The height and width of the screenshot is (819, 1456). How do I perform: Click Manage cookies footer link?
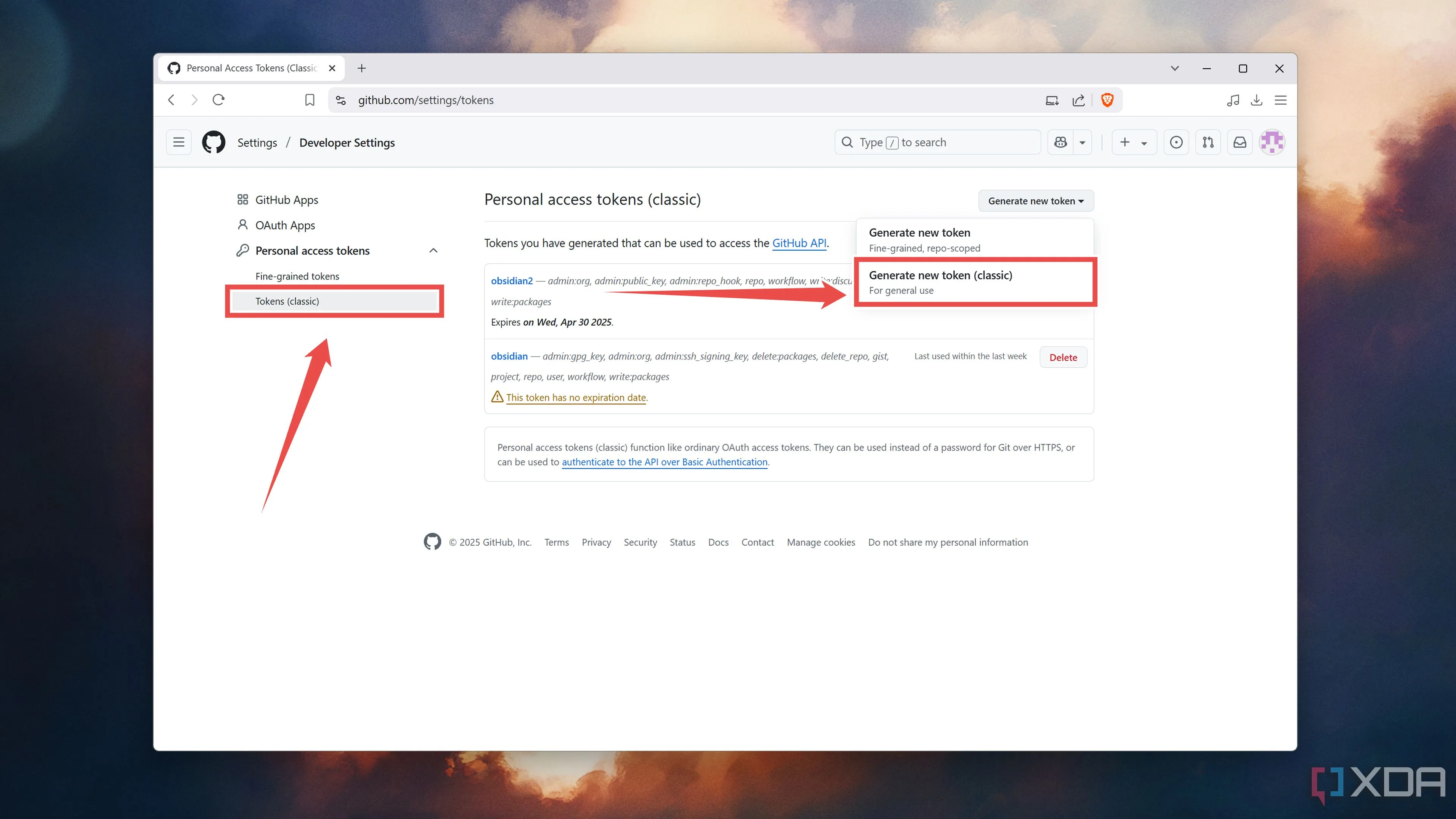point(821,542)
